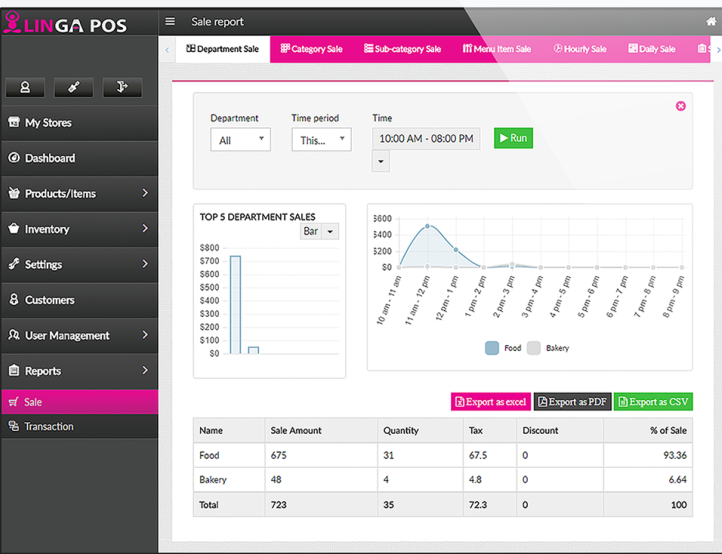Close the filter panel with X
722x554 pixels.
pos(681,106)
